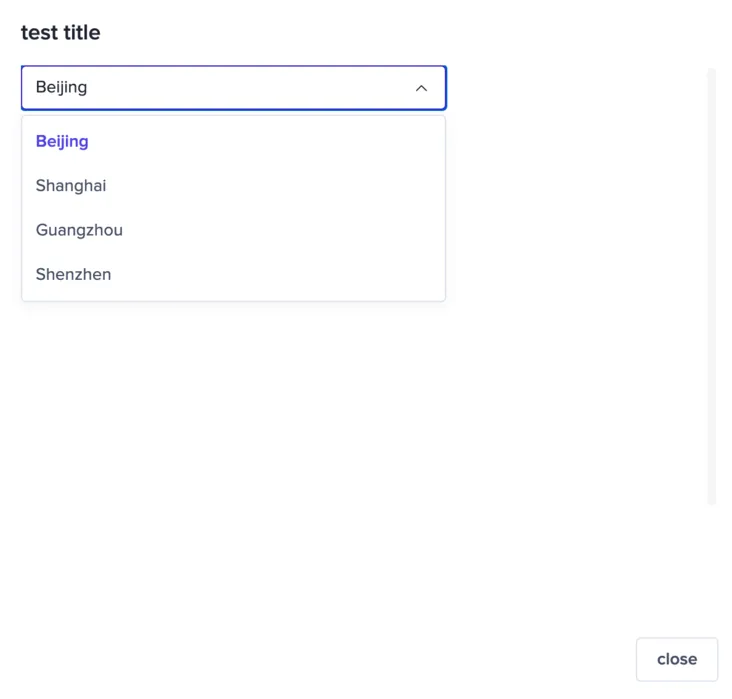Dismiss the dialog with the close button

click(676, 659)
